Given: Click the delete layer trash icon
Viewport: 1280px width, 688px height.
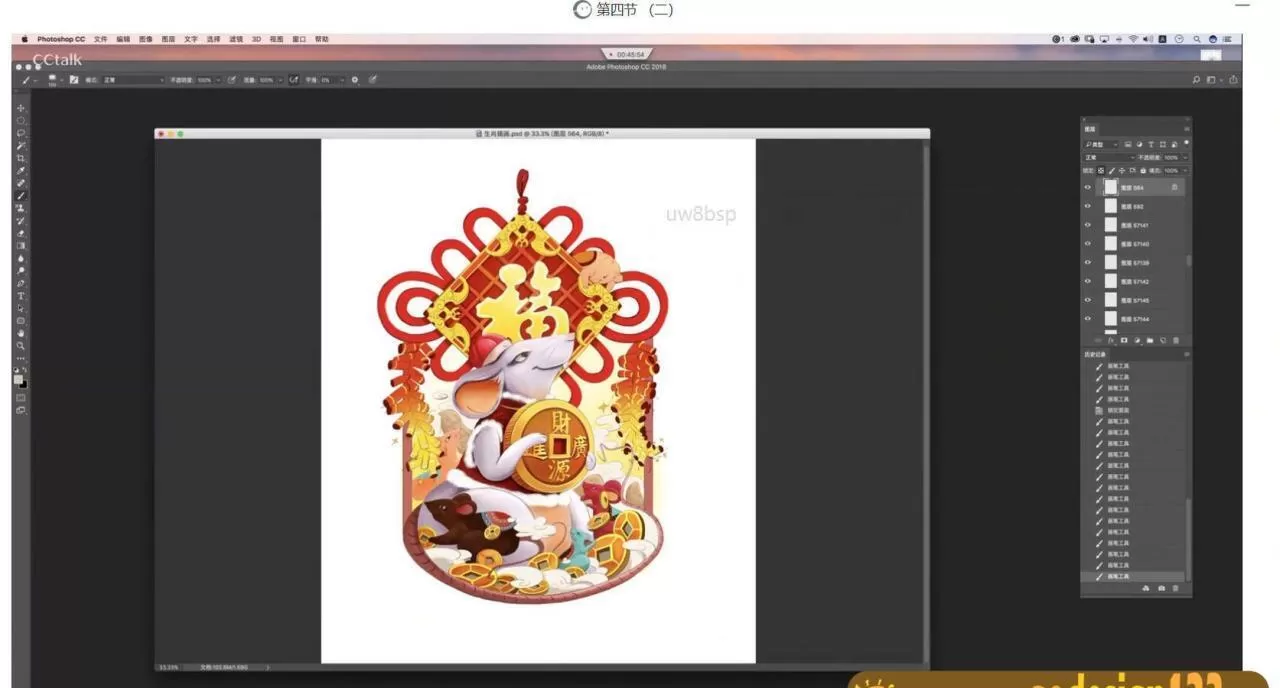Looking at the screenshot, I should 1176,340.
